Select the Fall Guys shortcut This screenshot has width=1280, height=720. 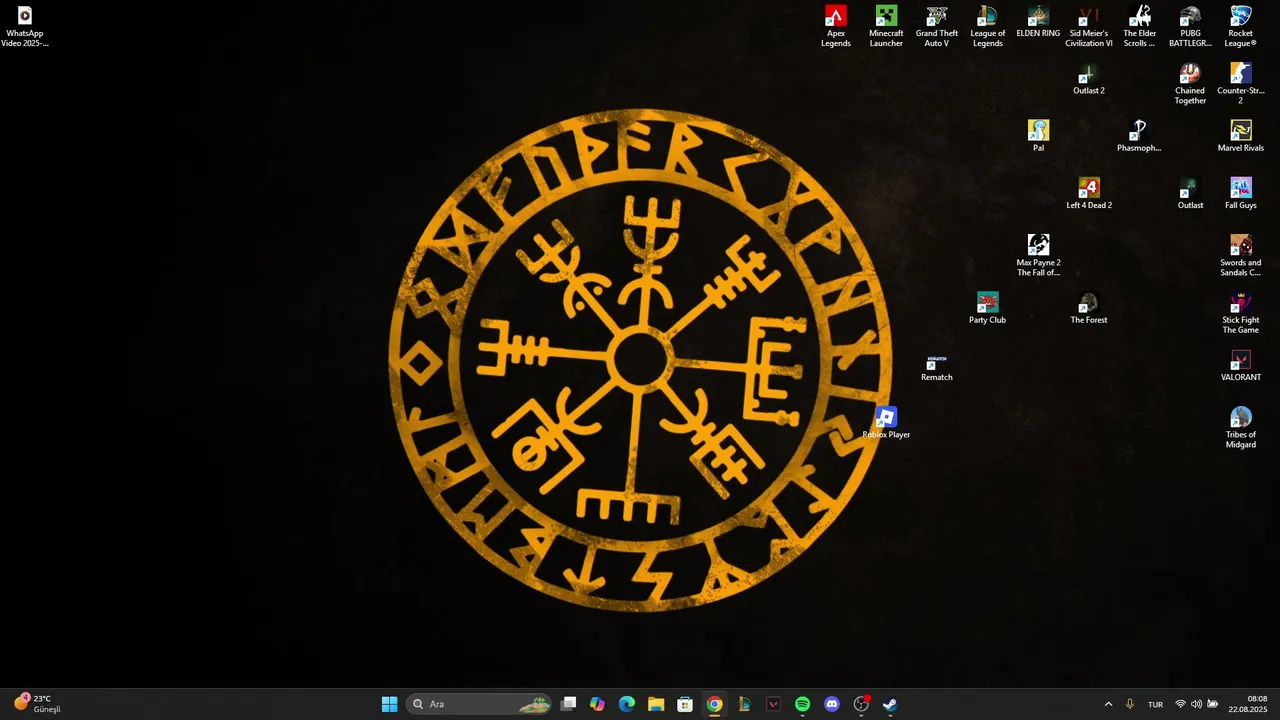coord(1241,194)
